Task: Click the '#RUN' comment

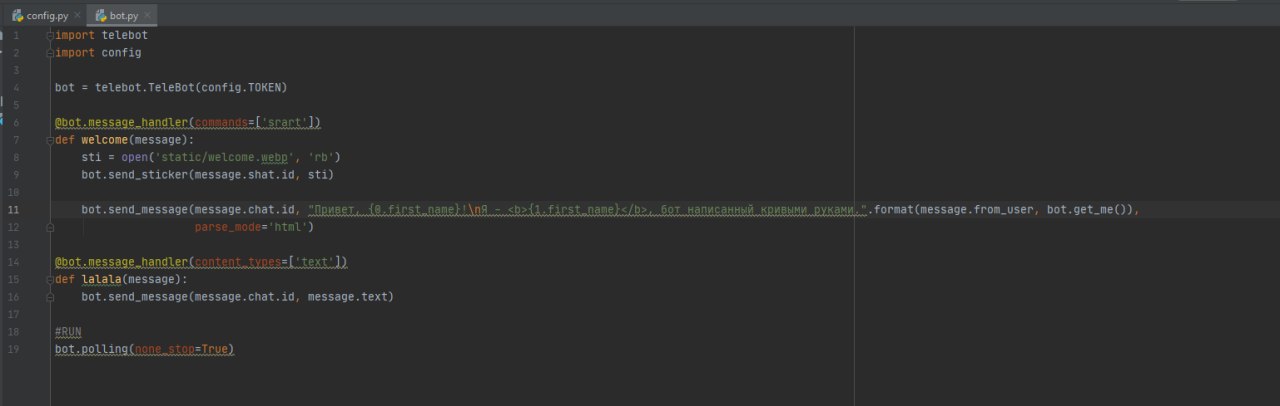Action: 68,332
